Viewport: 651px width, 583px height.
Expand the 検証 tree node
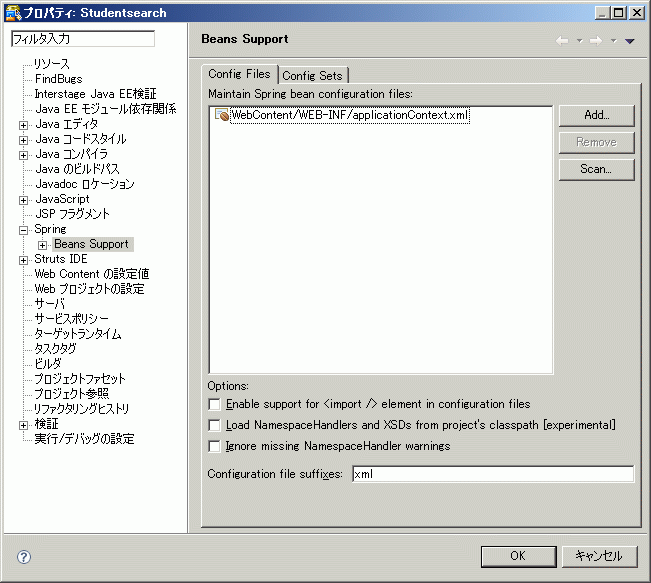point(24,425)
